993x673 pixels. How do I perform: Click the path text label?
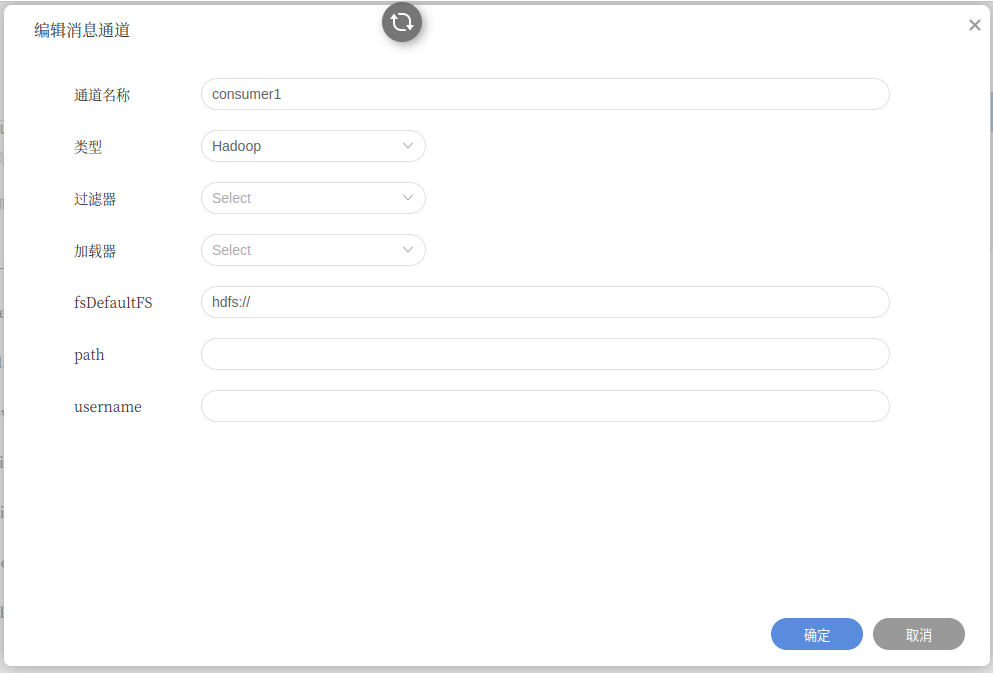pos(89,355)
